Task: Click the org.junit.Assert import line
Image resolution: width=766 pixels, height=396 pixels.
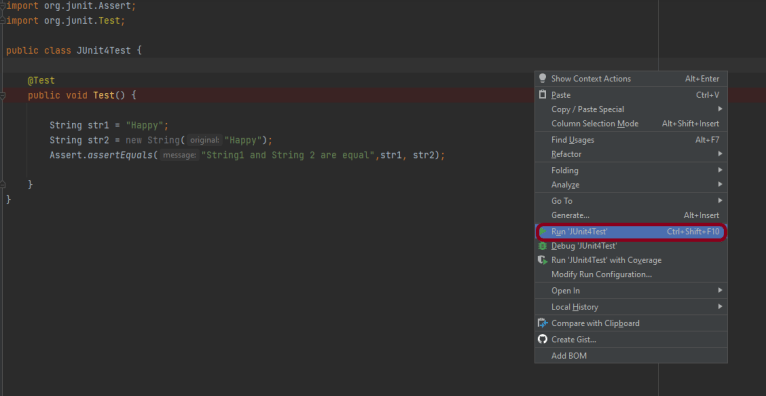Action: [x=71, y=6]
